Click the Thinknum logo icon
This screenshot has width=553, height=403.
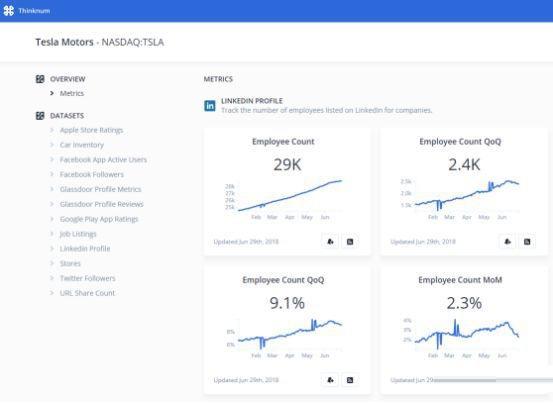tap(8, 11)
